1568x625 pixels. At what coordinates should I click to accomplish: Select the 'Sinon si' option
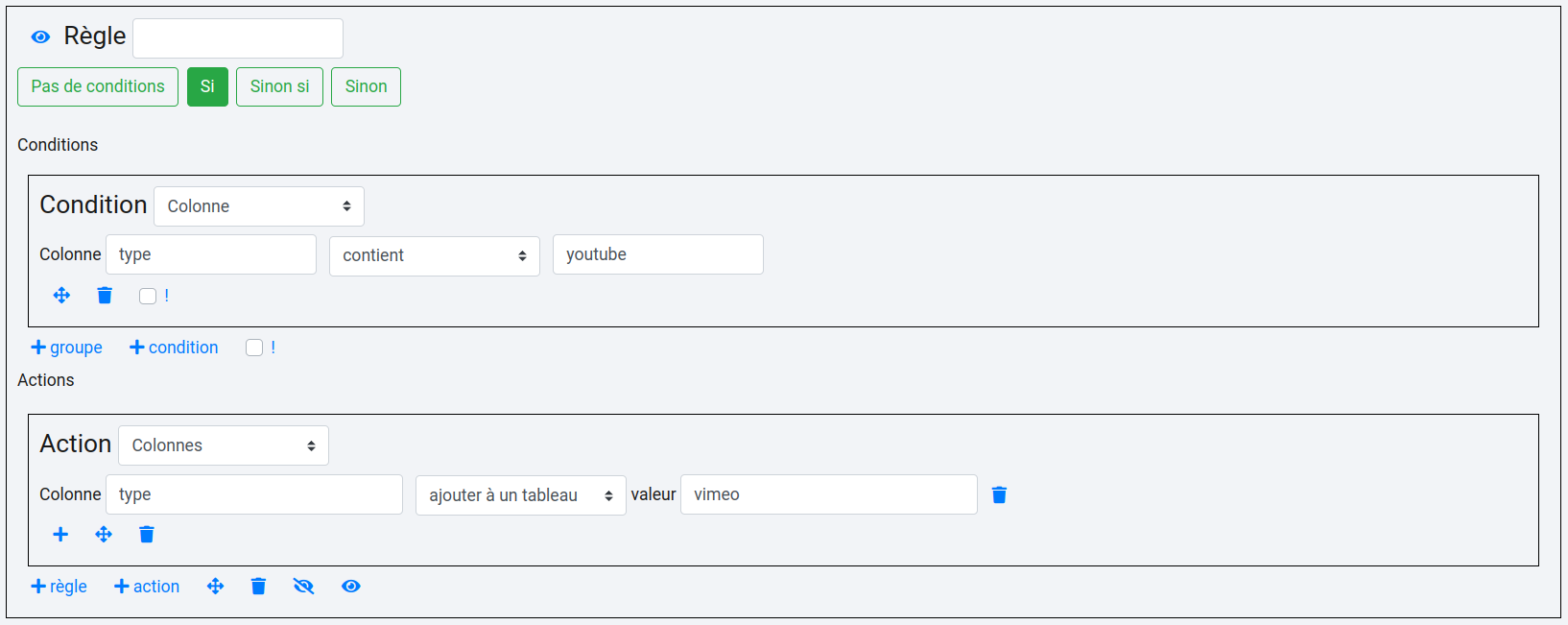(279, 86)
